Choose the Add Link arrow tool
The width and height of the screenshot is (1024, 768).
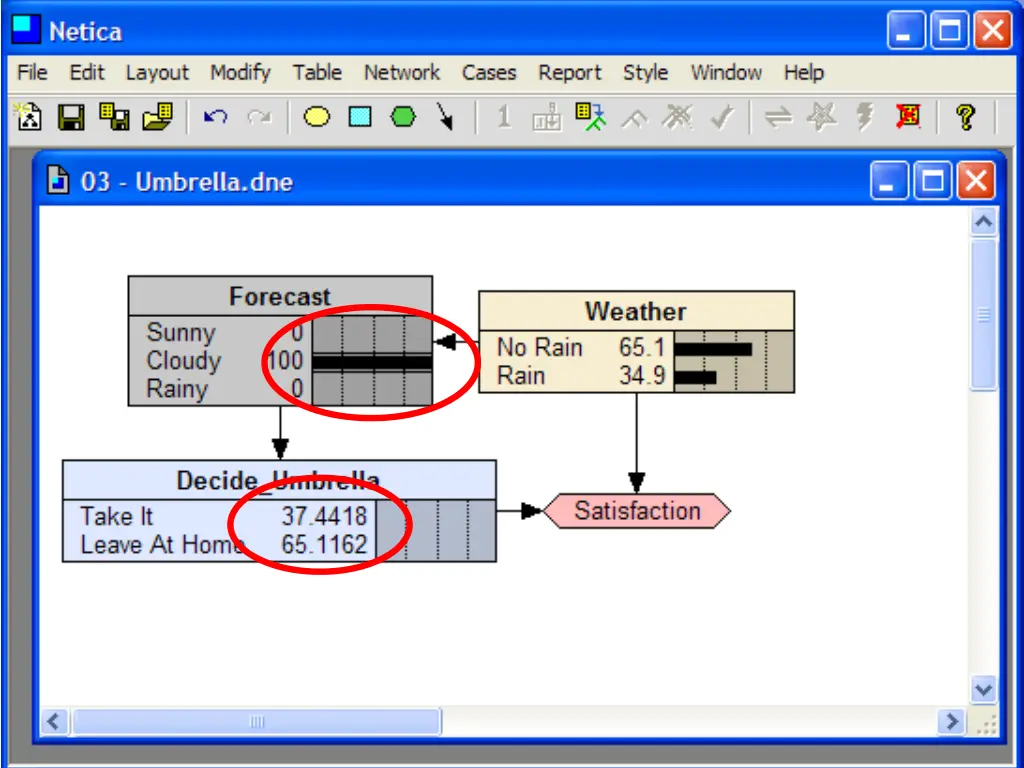click(x=445, y=118)
